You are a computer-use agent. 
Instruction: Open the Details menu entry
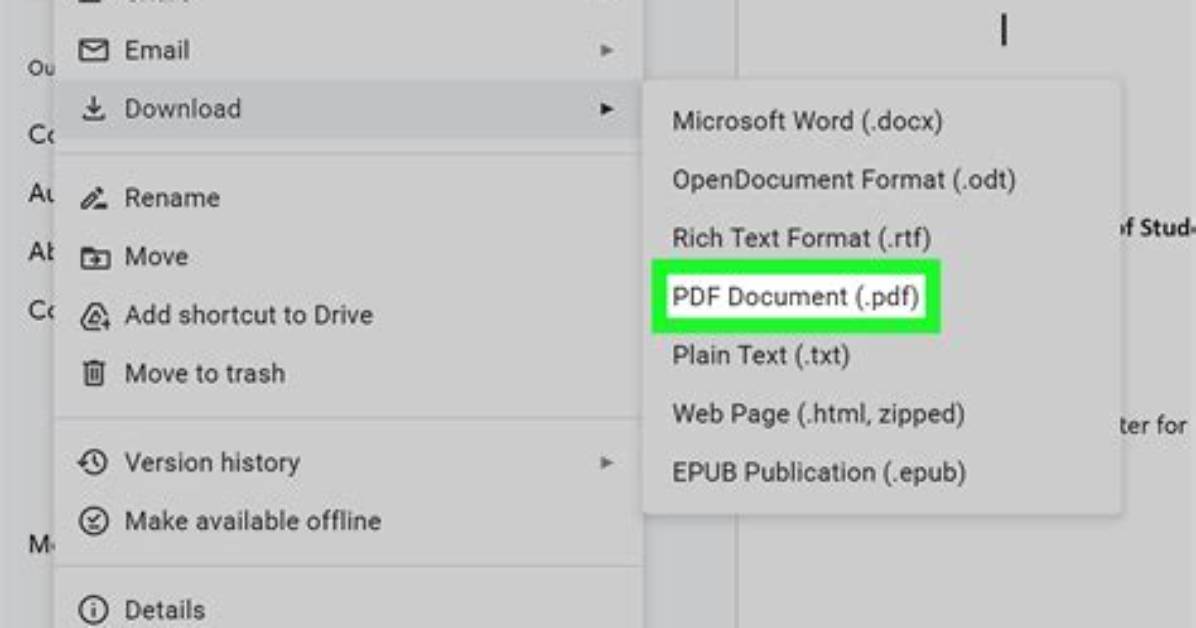[x=348, y=610]
